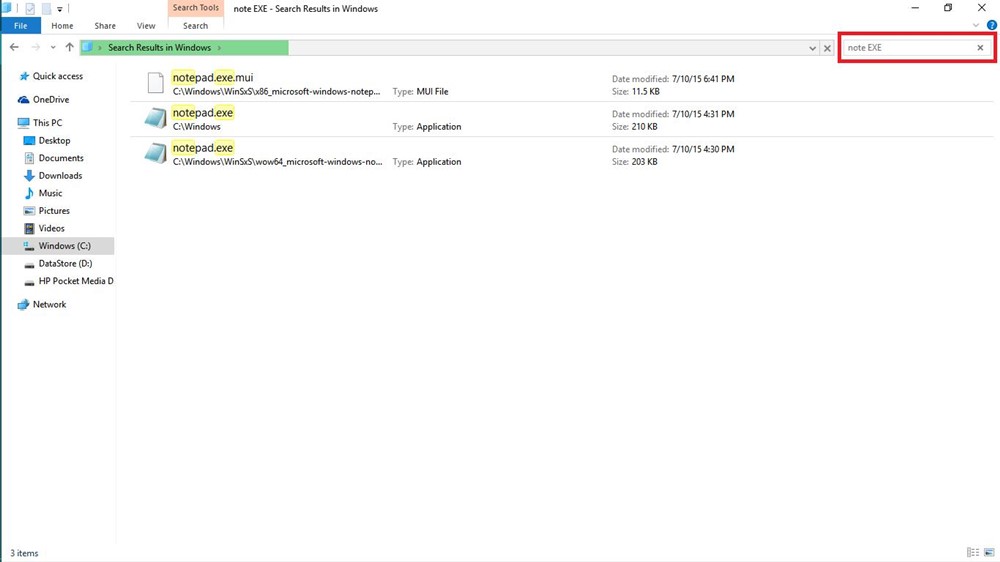Open Pictures in the sidebar

54,211
